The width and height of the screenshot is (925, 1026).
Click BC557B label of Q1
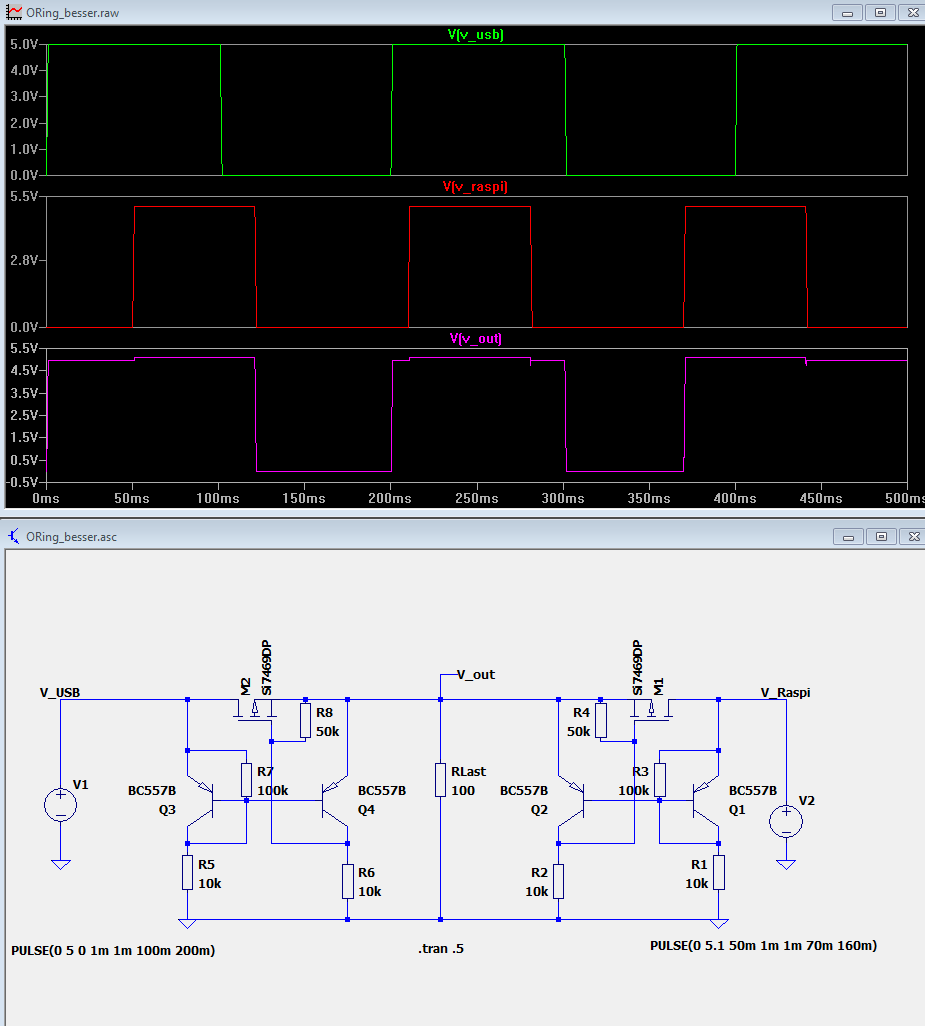pyautogui.click(x=753, y=790)
